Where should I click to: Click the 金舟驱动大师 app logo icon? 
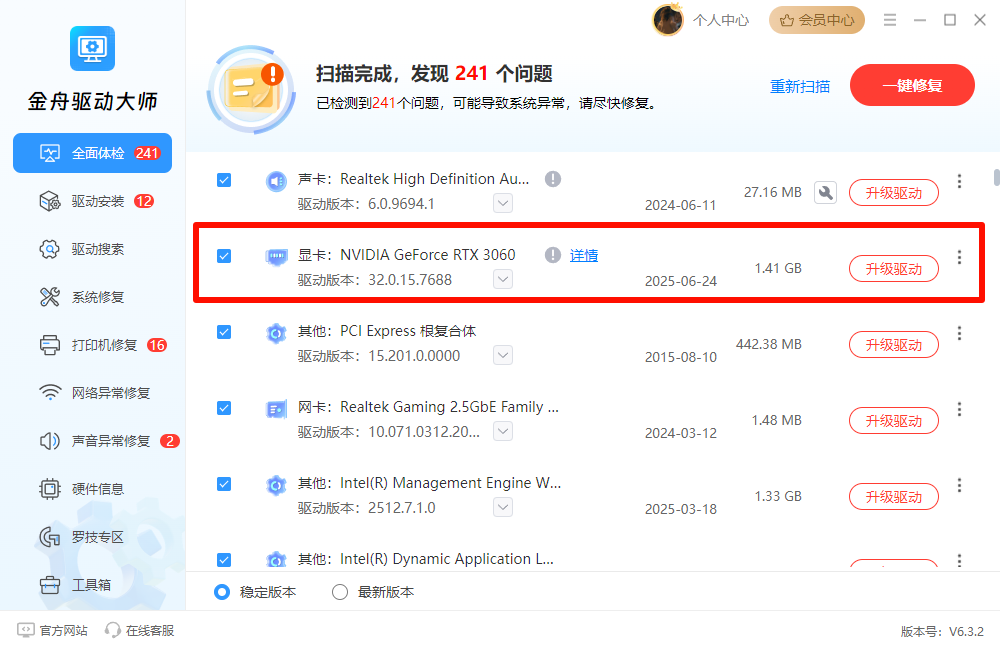(x=92, y=48)
